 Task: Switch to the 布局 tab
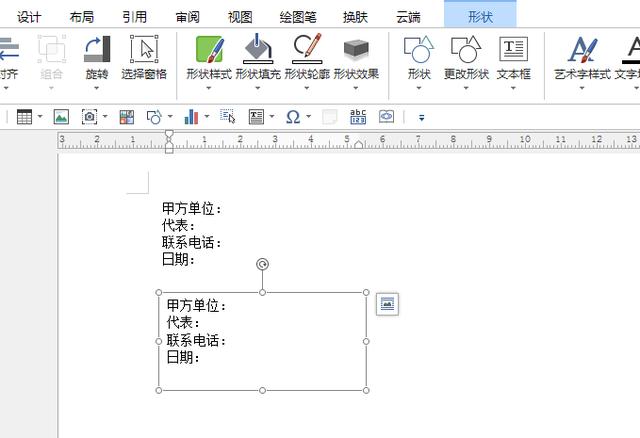82,17
